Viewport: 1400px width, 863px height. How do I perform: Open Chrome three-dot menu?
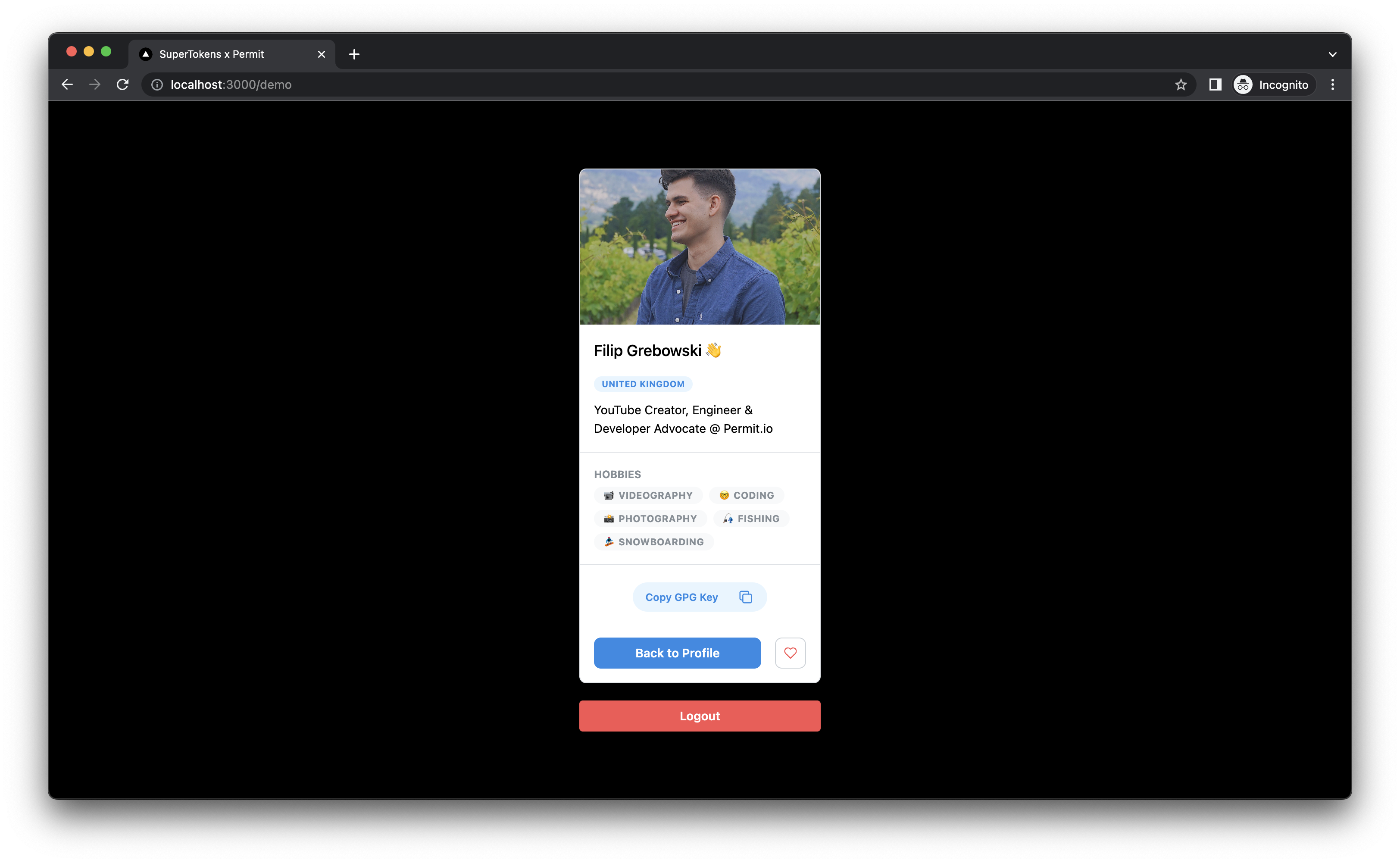(1333, 84)
